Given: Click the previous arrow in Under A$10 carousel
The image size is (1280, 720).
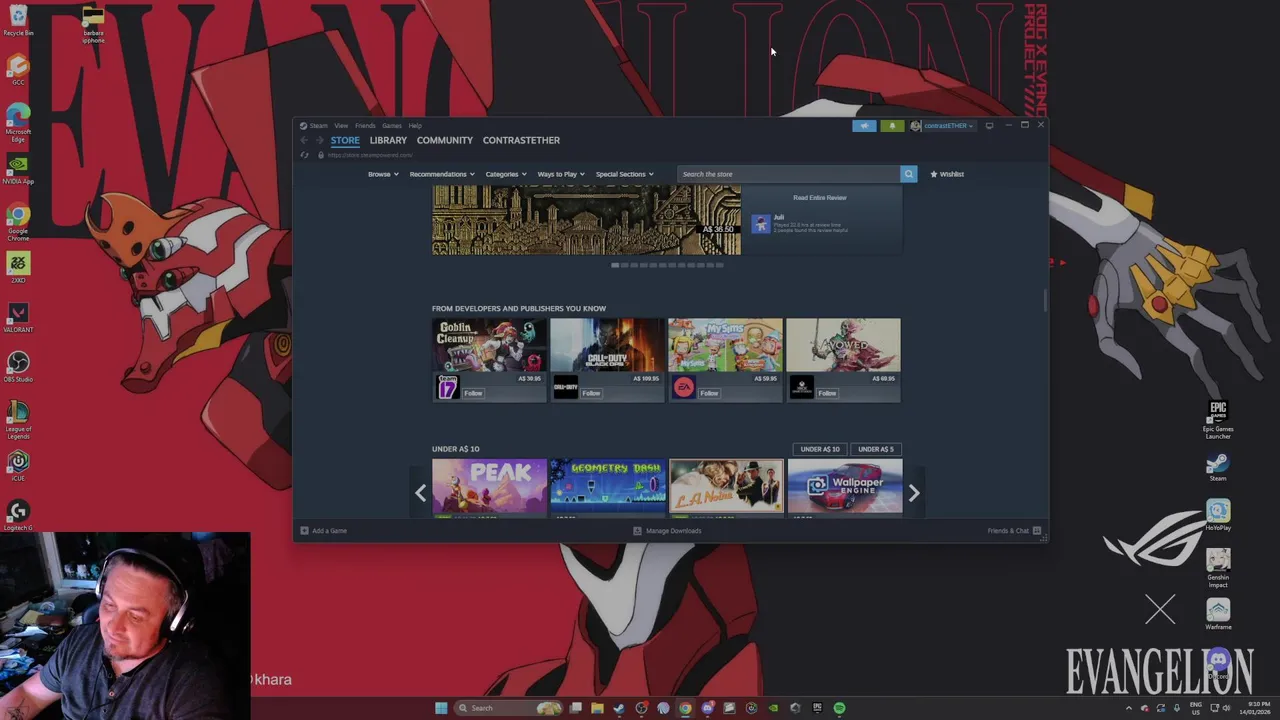Looking at the screenshot, I should [420, 492].
